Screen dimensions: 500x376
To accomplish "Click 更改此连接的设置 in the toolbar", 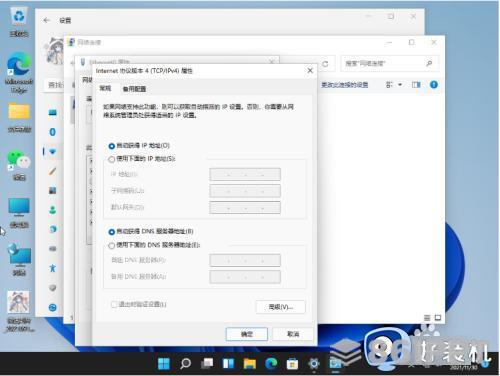I will [x=345, y=85].
